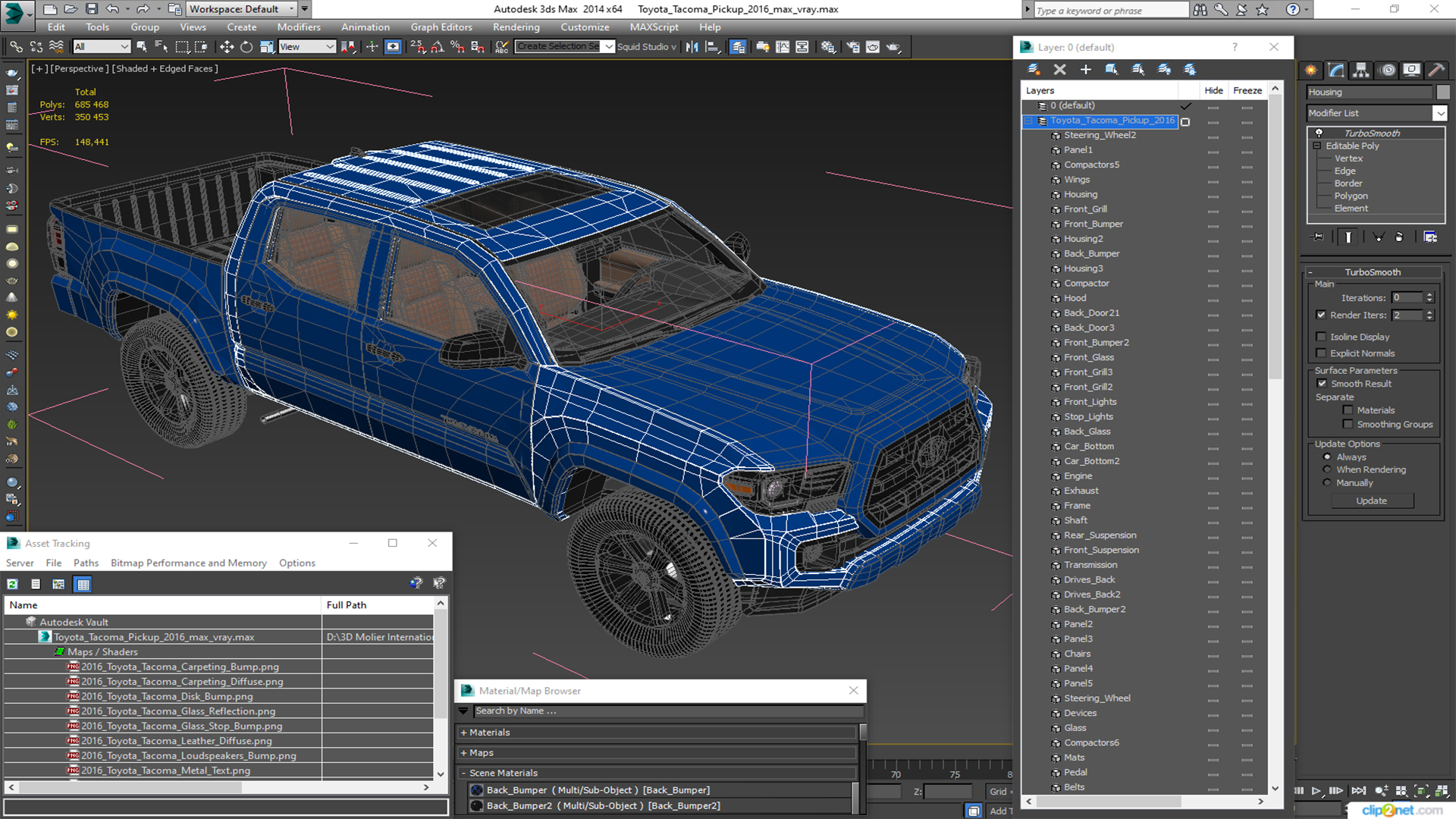Collapse the Editable Poly sub-object tree
This screenshot has width=1456, height=819.
click(1317, 146)
